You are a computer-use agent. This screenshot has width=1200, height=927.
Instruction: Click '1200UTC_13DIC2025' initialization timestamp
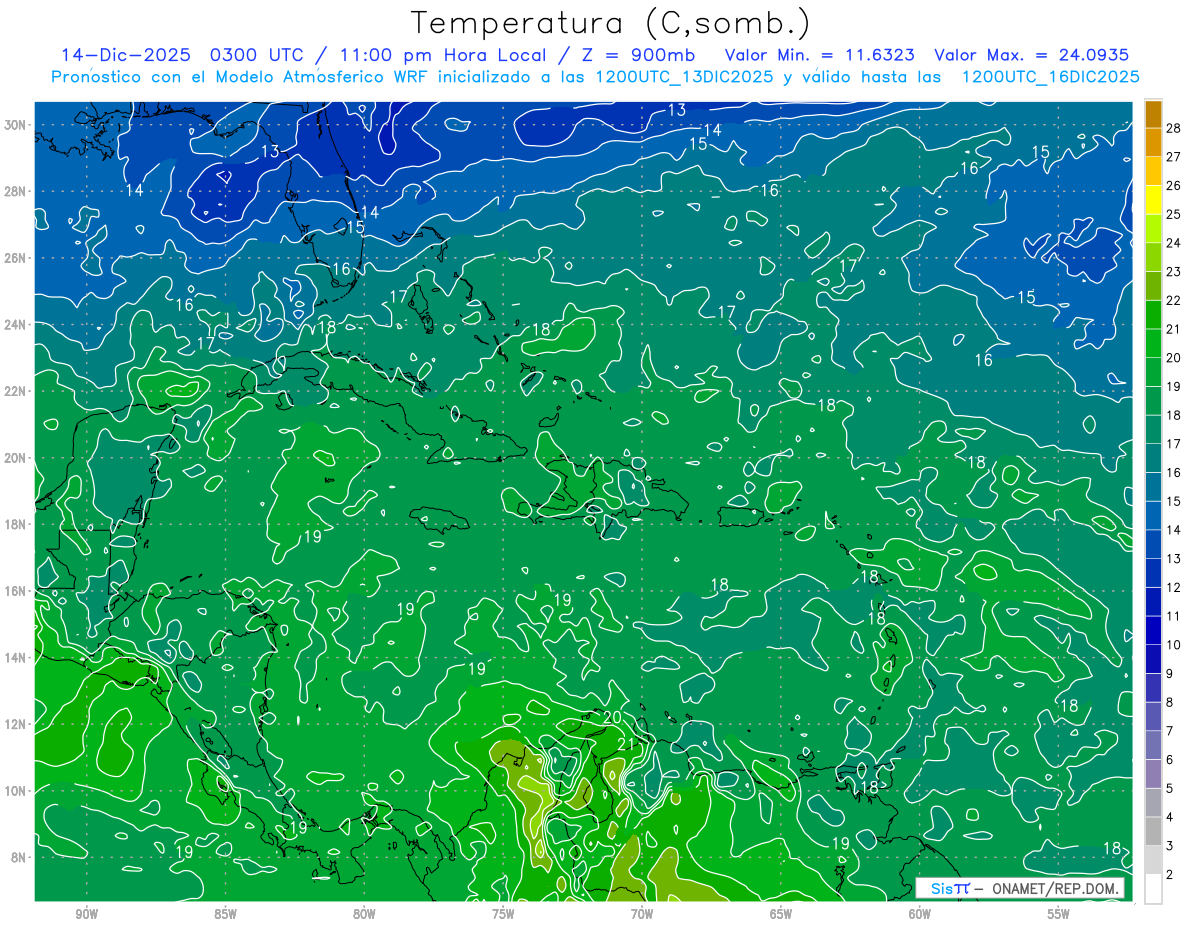[684, 77]
